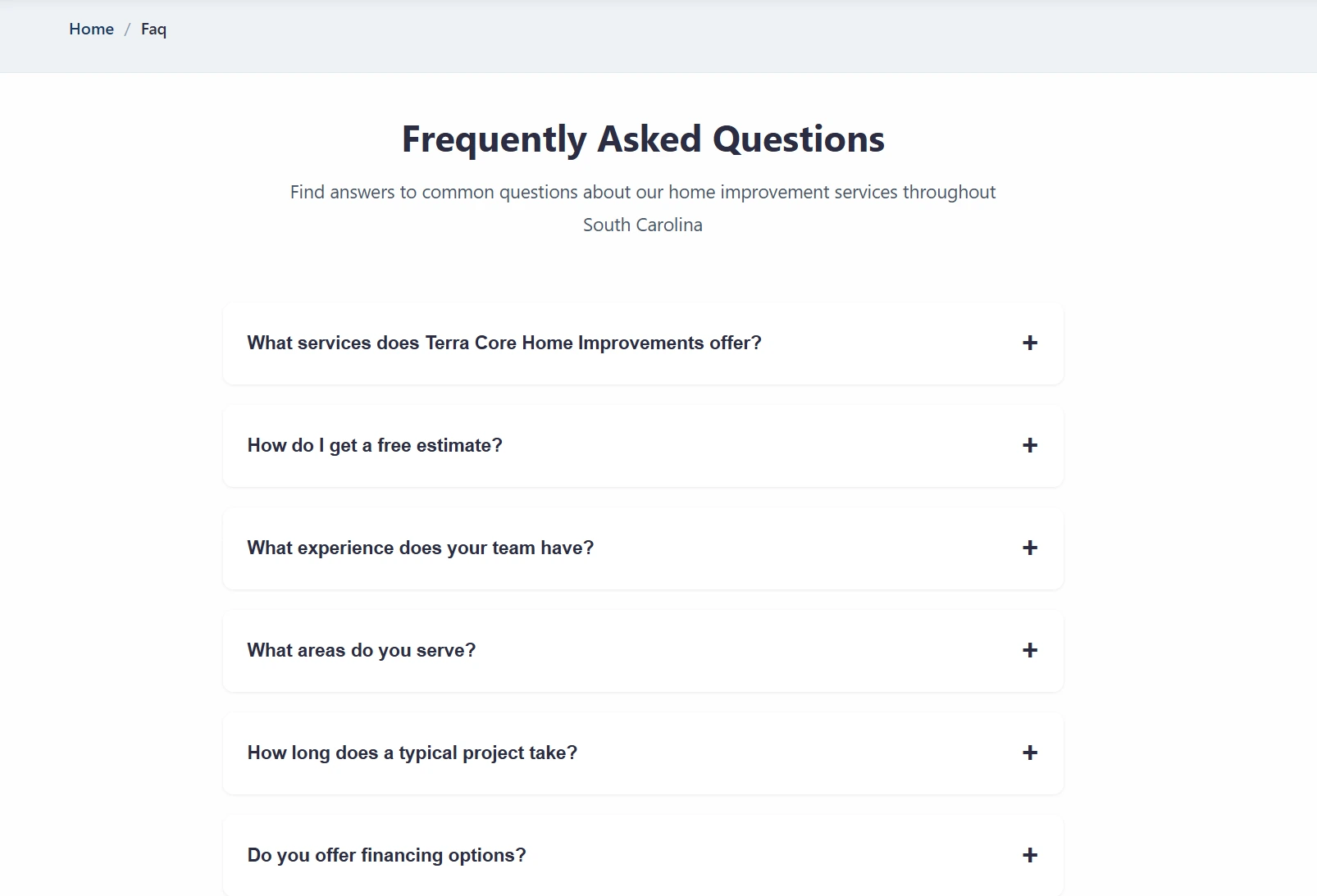Expand the 'How do I get a free estimate?' question
Screen dimensions: 1317x896
(x=375, y=446)
